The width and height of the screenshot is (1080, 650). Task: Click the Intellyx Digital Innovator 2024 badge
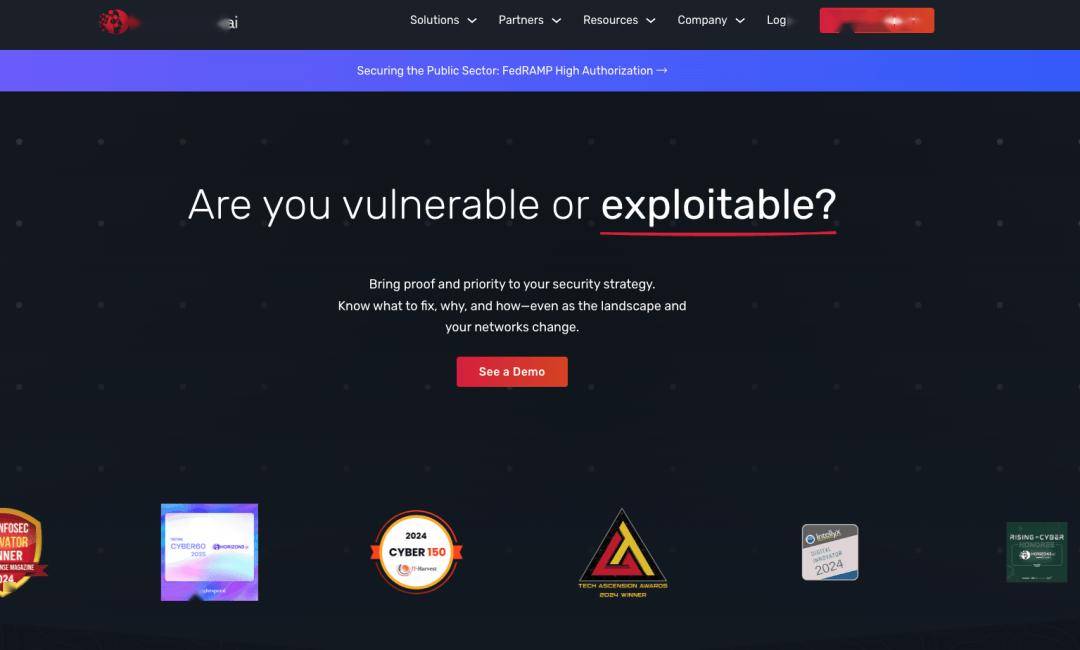pyautogui.click(x=830, y=552)
